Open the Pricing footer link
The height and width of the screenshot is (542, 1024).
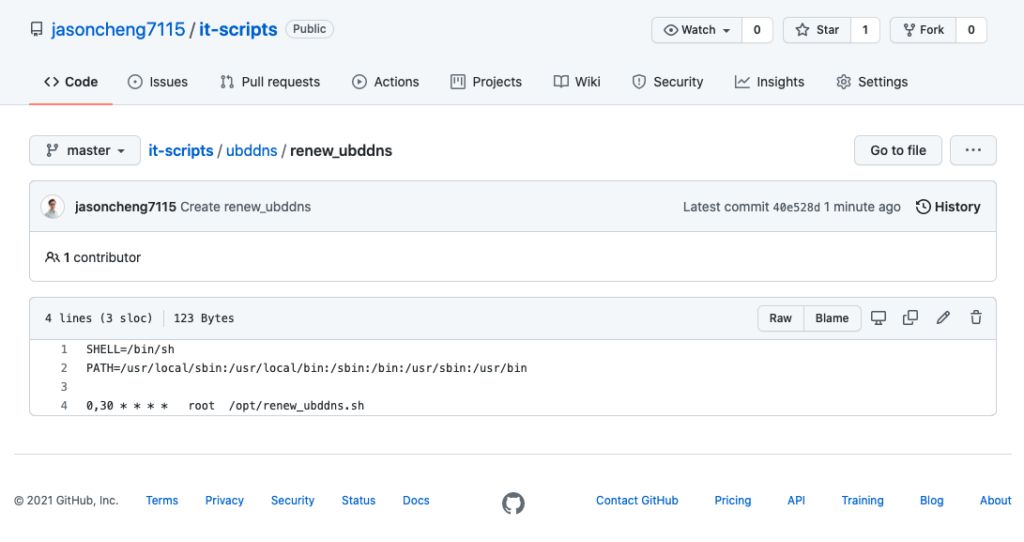(x=733, y=500)
